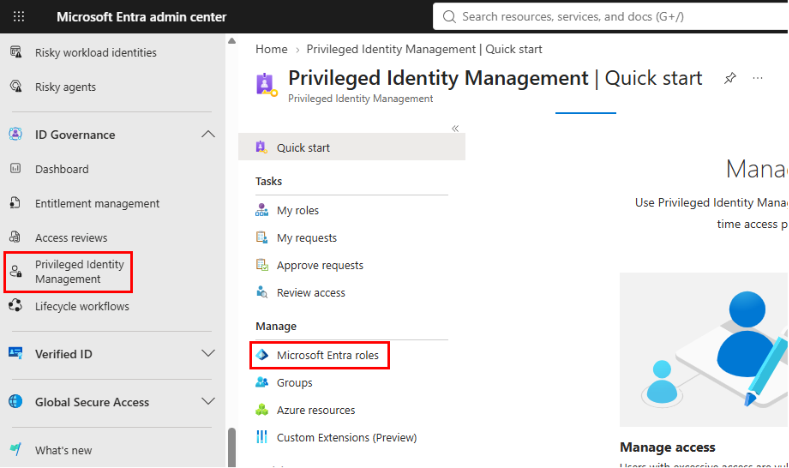Open My roles under Tasks
Screen dimensions: 789x468
click(297, 210)
